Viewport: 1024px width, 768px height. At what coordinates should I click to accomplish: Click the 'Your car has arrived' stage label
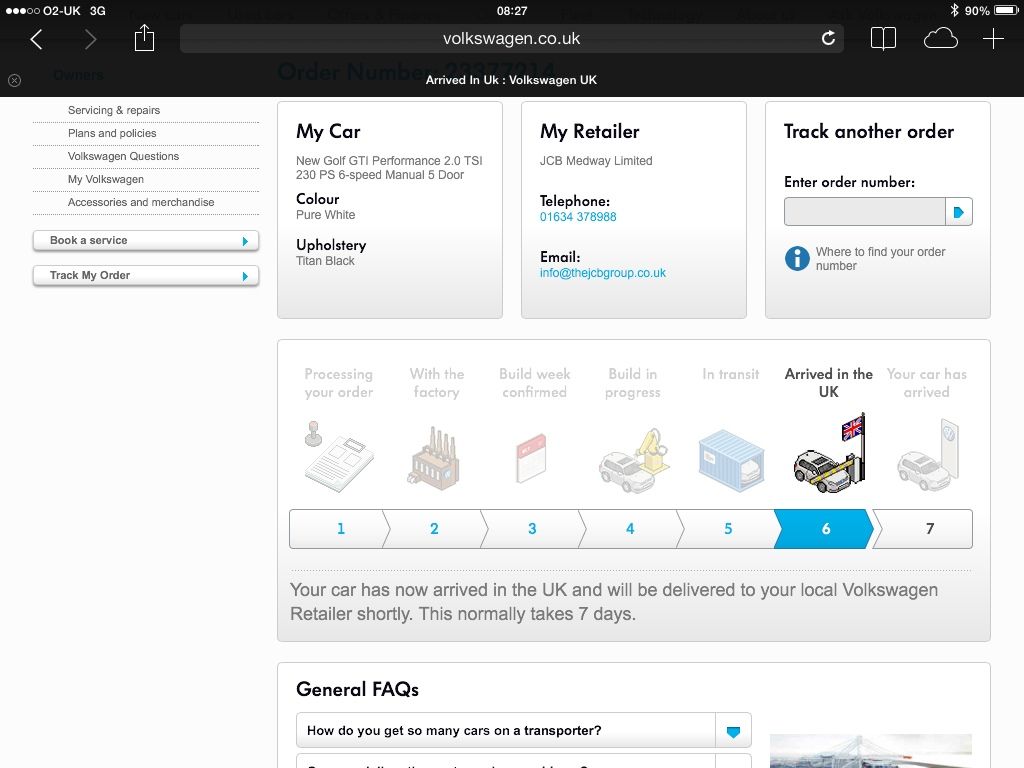[x=927, y=383]
